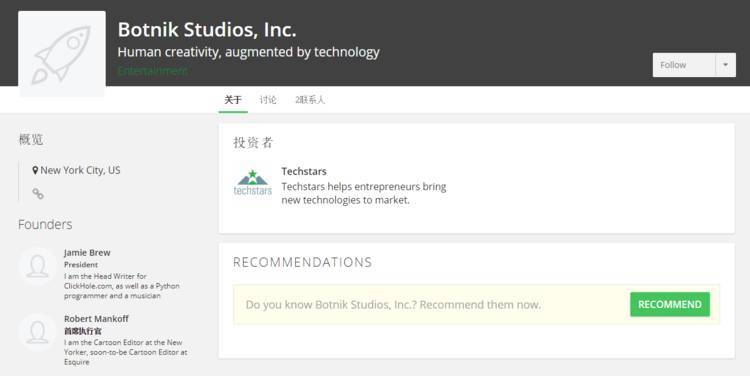The height and width of the screenshot is (376, 750).
Task: Follow Botnik Studios, Inc.
Action: point(684,65)
